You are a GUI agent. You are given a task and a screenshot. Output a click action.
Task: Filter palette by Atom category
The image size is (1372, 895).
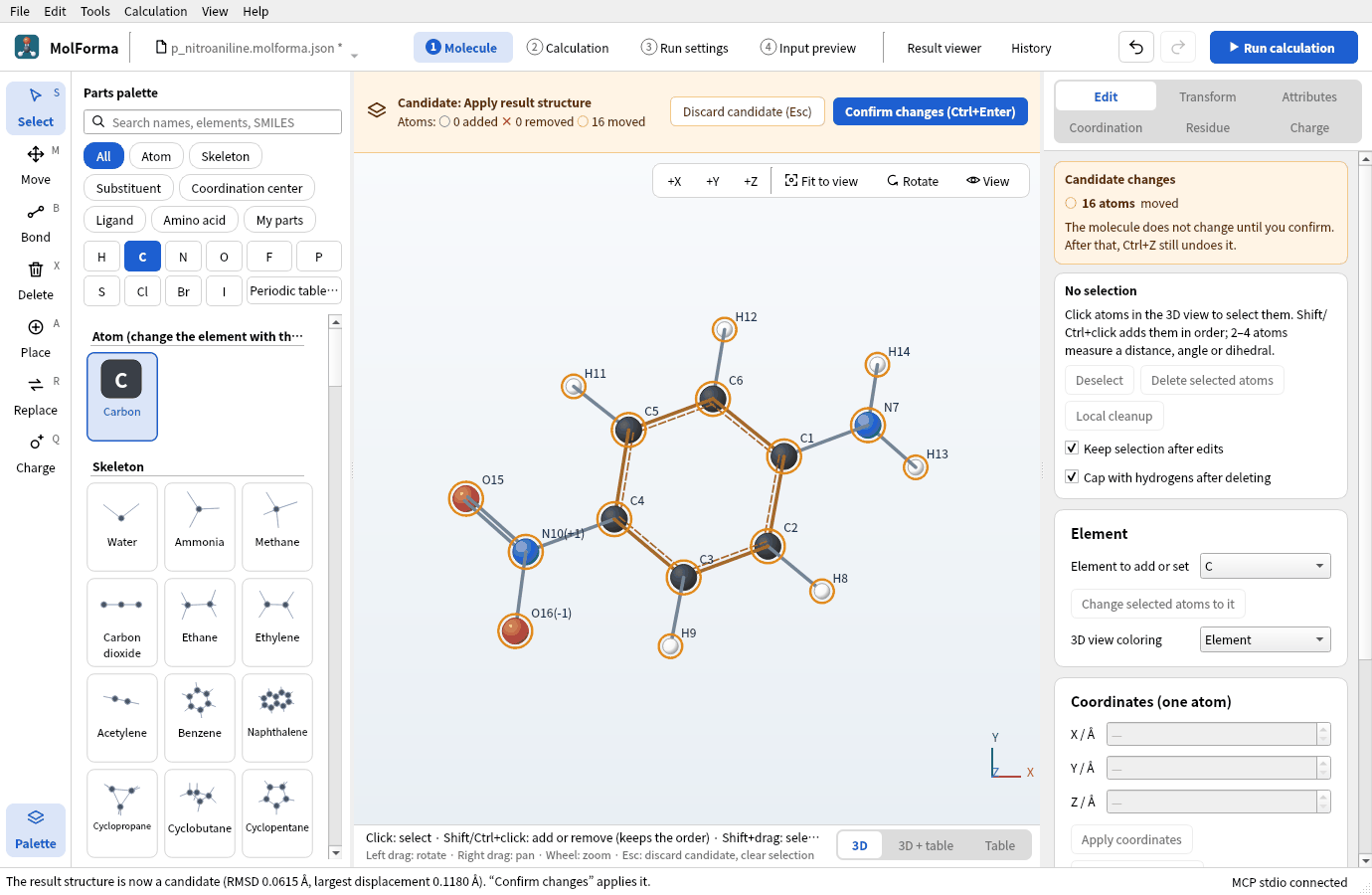tap(156, 156)
